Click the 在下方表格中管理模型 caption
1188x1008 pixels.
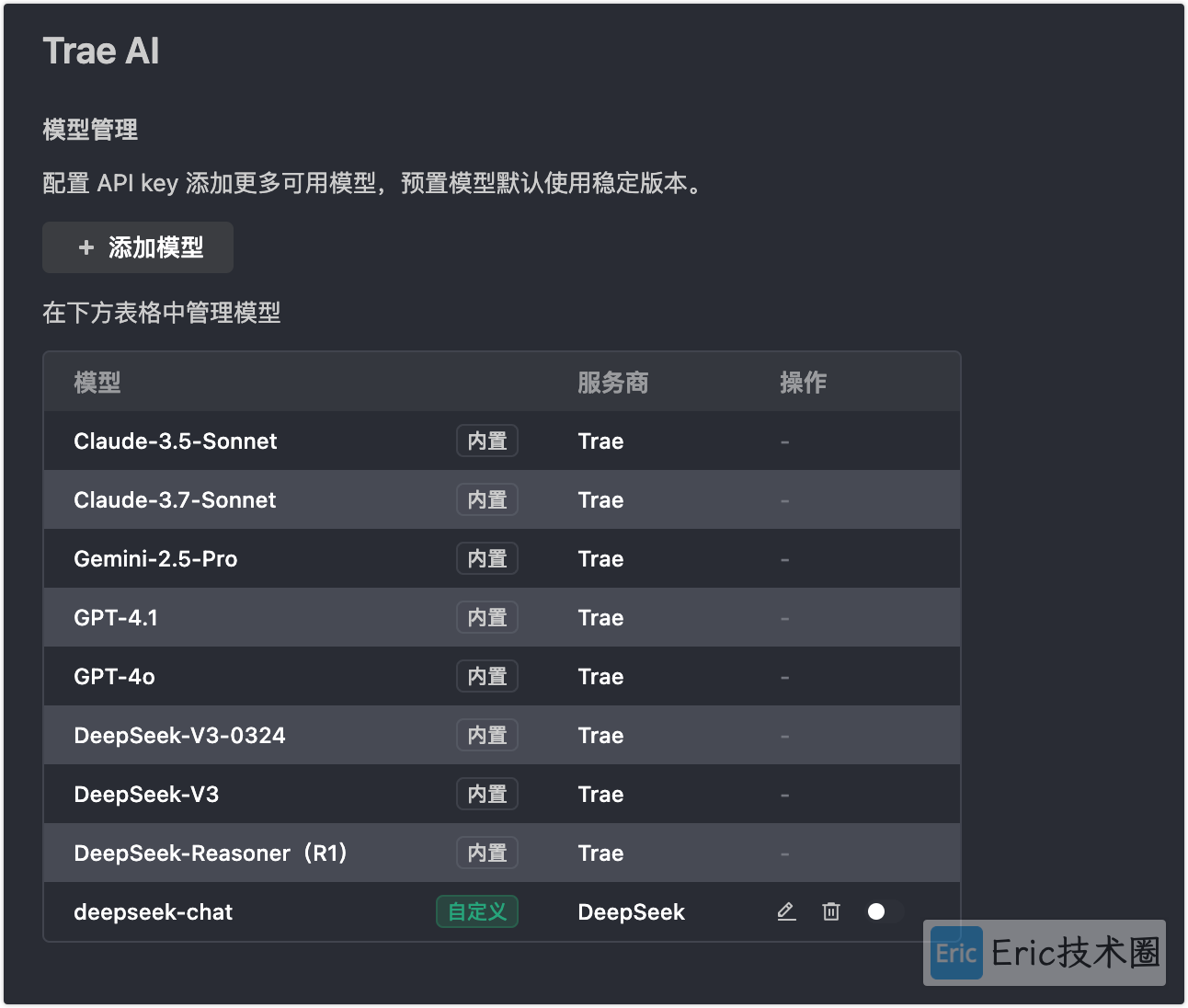162,313
